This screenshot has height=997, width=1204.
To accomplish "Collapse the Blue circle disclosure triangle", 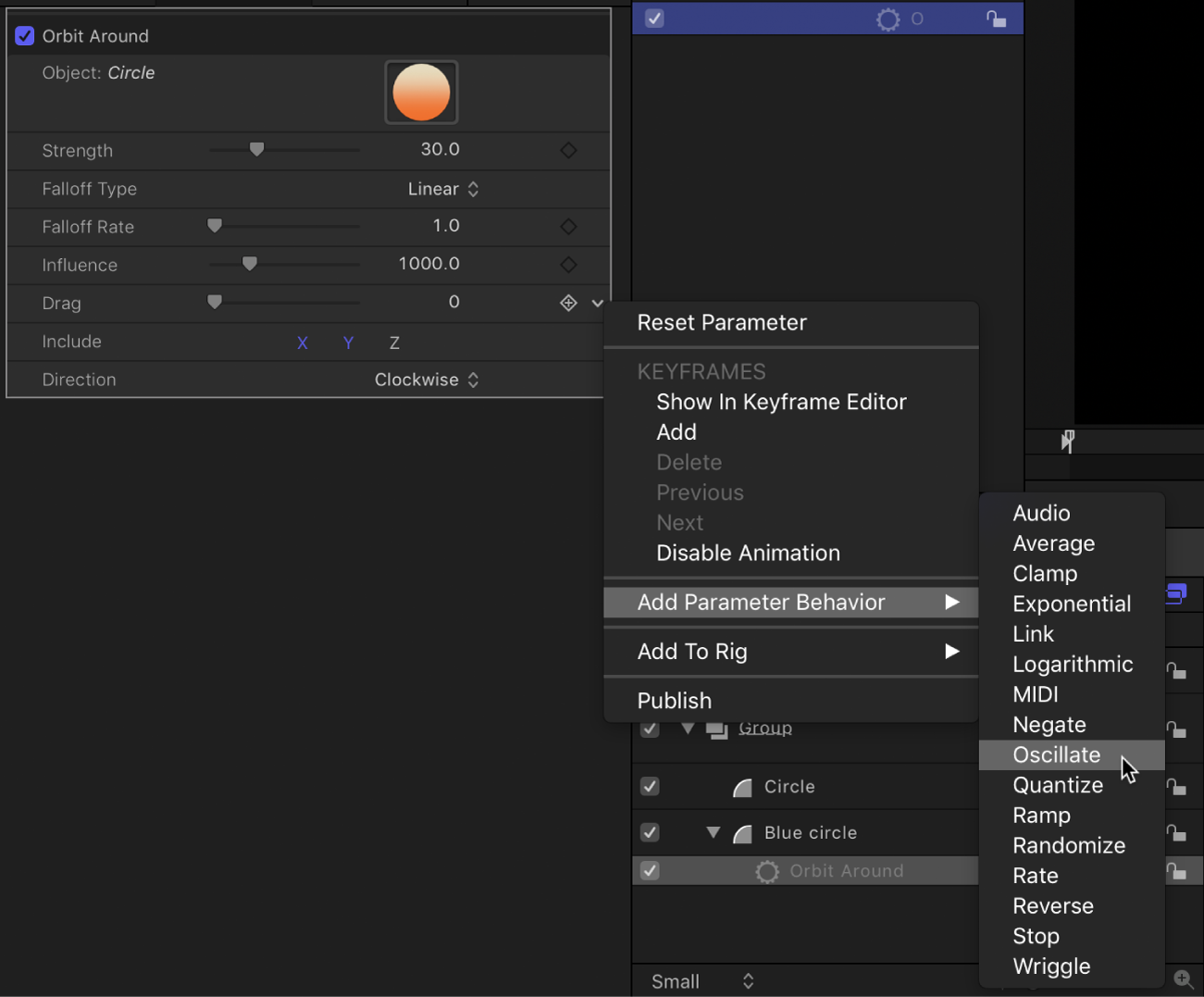I will pyautogui.click(x=712, y=832).
